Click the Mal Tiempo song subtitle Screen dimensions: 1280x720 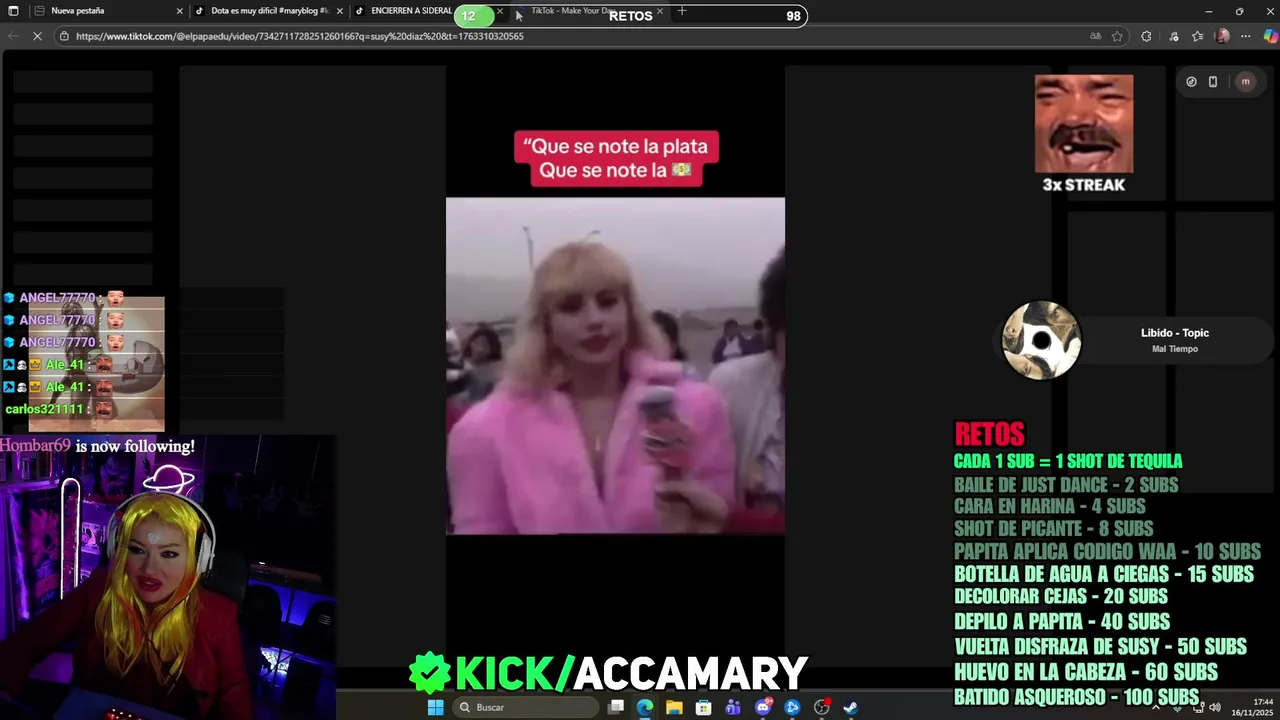click(1174, 349)
